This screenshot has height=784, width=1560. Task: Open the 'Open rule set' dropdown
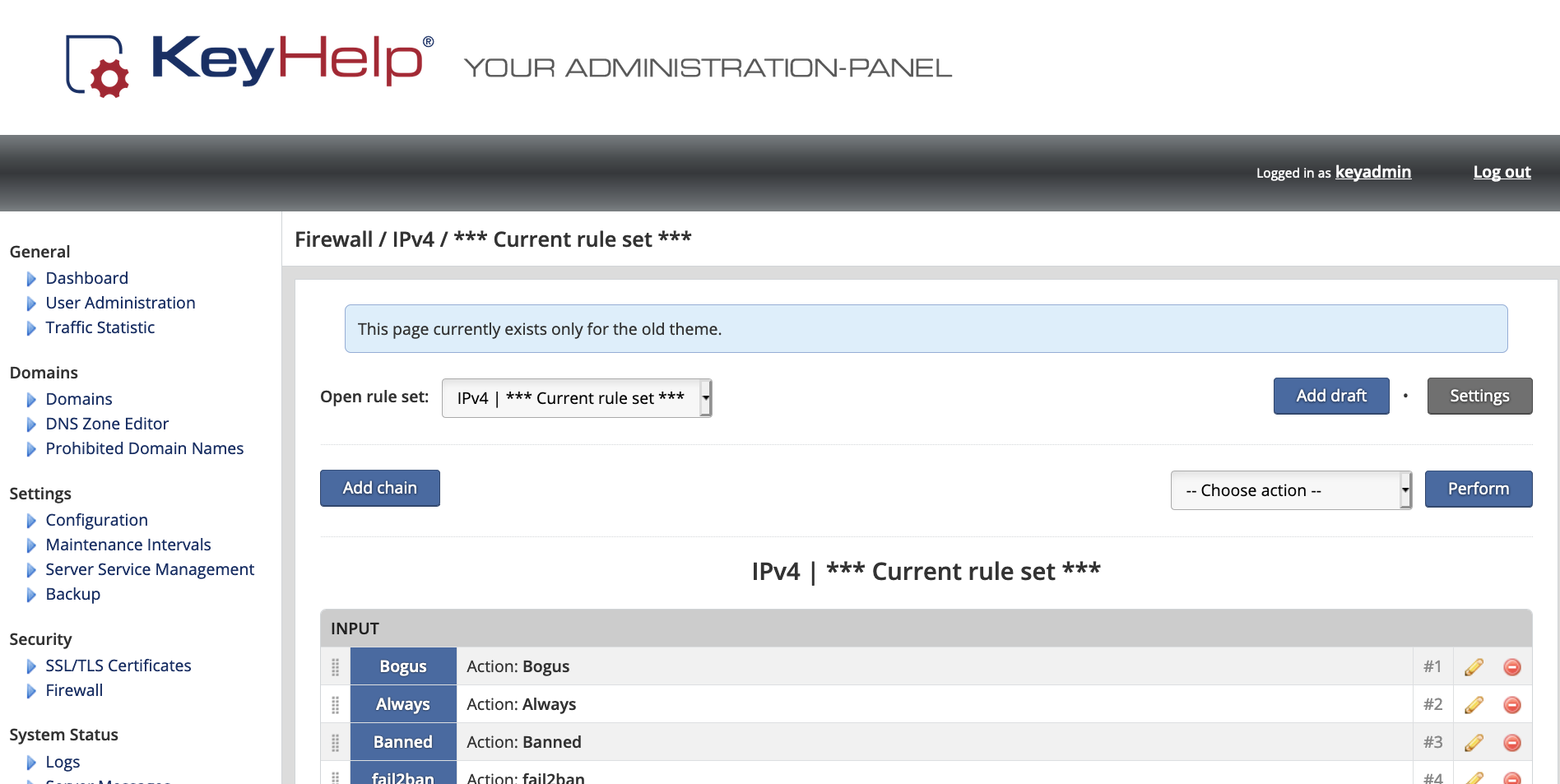[x=576, y=398]
